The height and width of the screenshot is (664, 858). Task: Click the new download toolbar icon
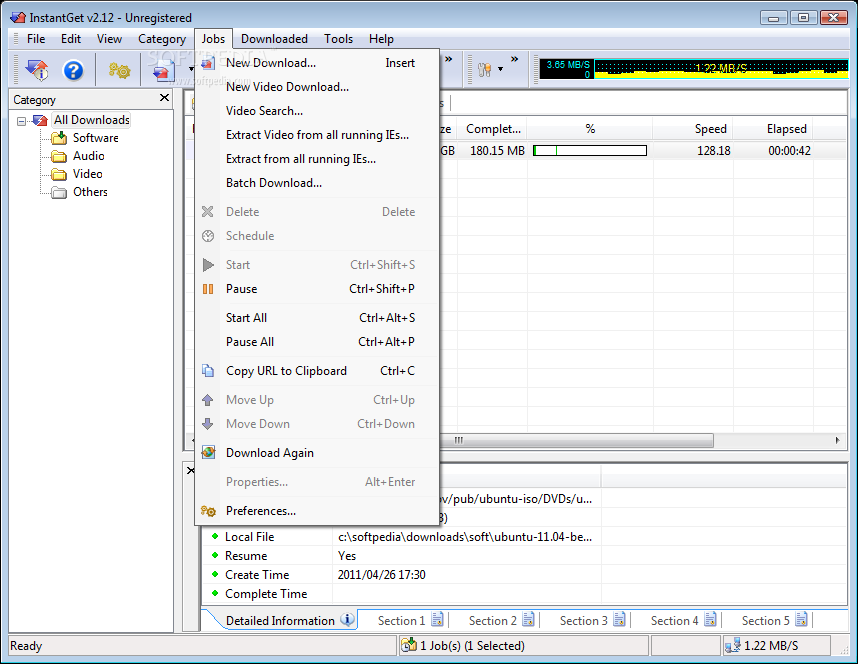tap(164, 71)
